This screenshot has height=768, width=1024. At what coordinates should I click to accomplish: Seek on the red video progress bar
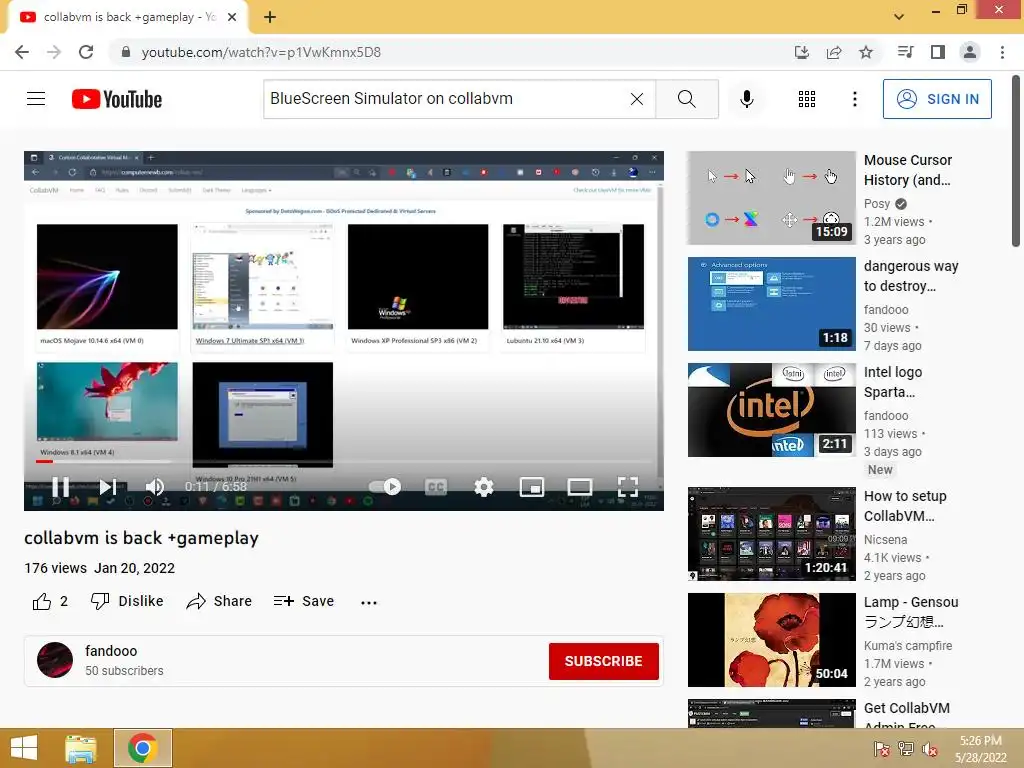point(344,461)
